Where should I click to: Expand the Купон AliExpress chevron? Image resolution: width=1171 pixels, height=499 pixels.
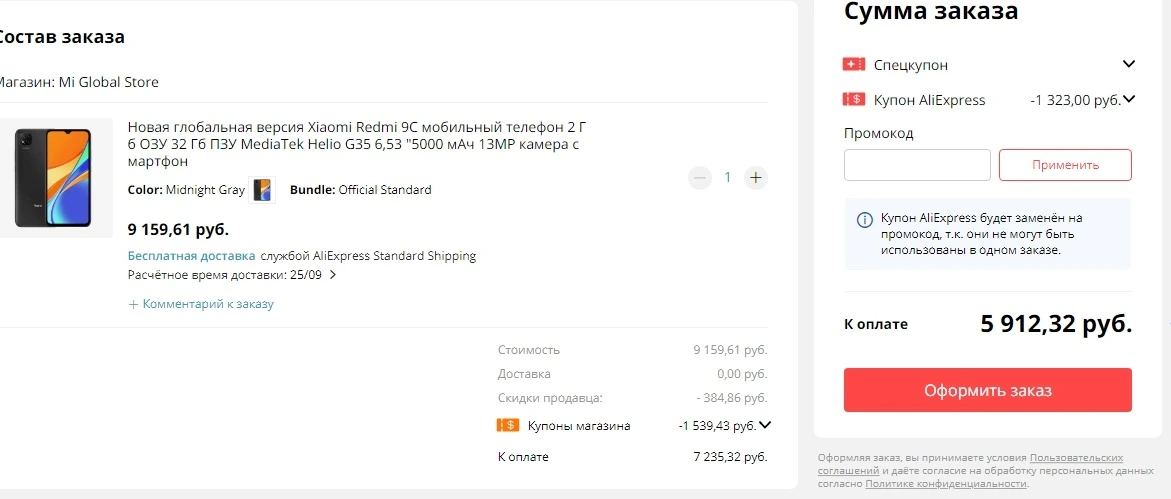pos(1128,99)
